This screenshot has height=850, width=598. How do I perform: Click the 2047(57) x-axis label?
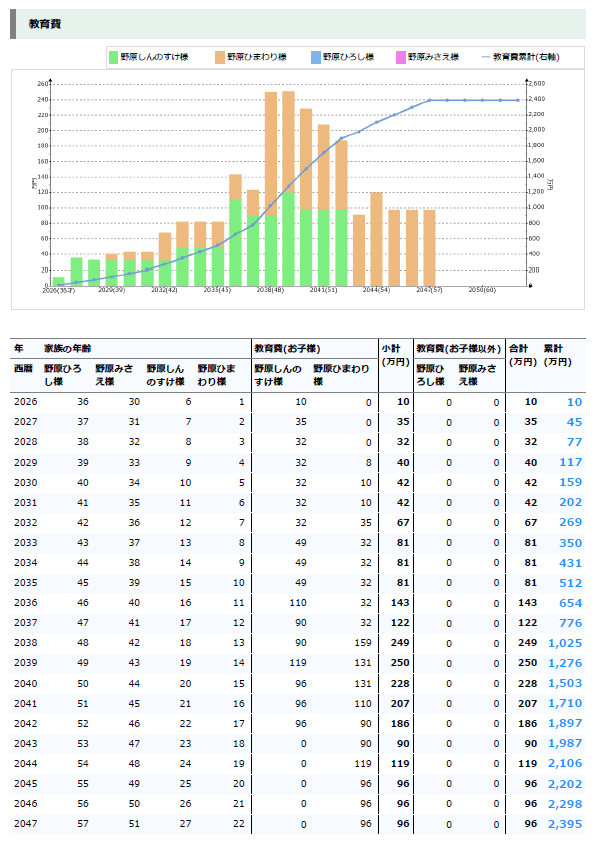tap(429, 290)
